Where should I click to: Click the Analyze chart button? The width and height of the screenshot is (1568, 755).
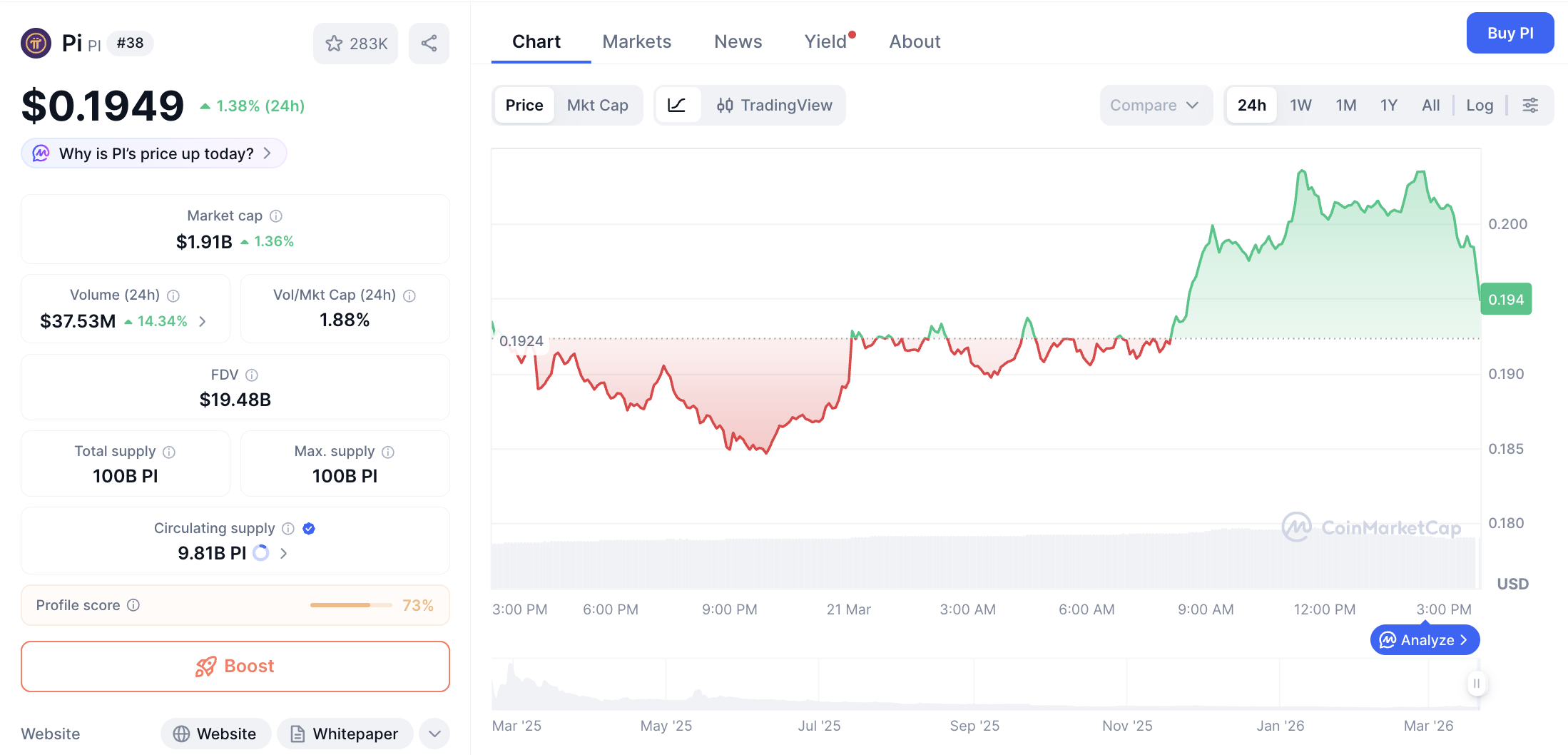(1424, 639)
